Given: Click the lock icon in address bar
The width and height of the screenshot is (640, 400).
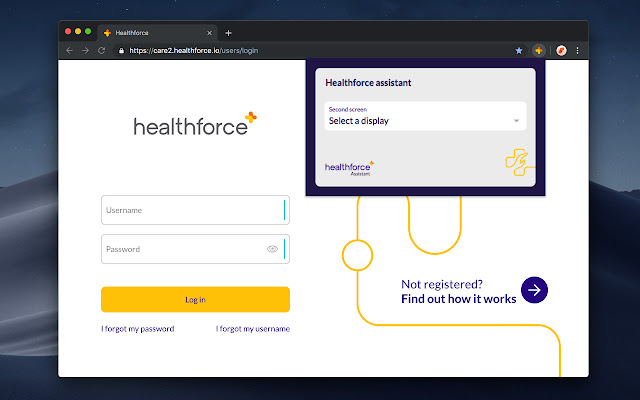Looking at the screenshot, I should click(121, 50).
